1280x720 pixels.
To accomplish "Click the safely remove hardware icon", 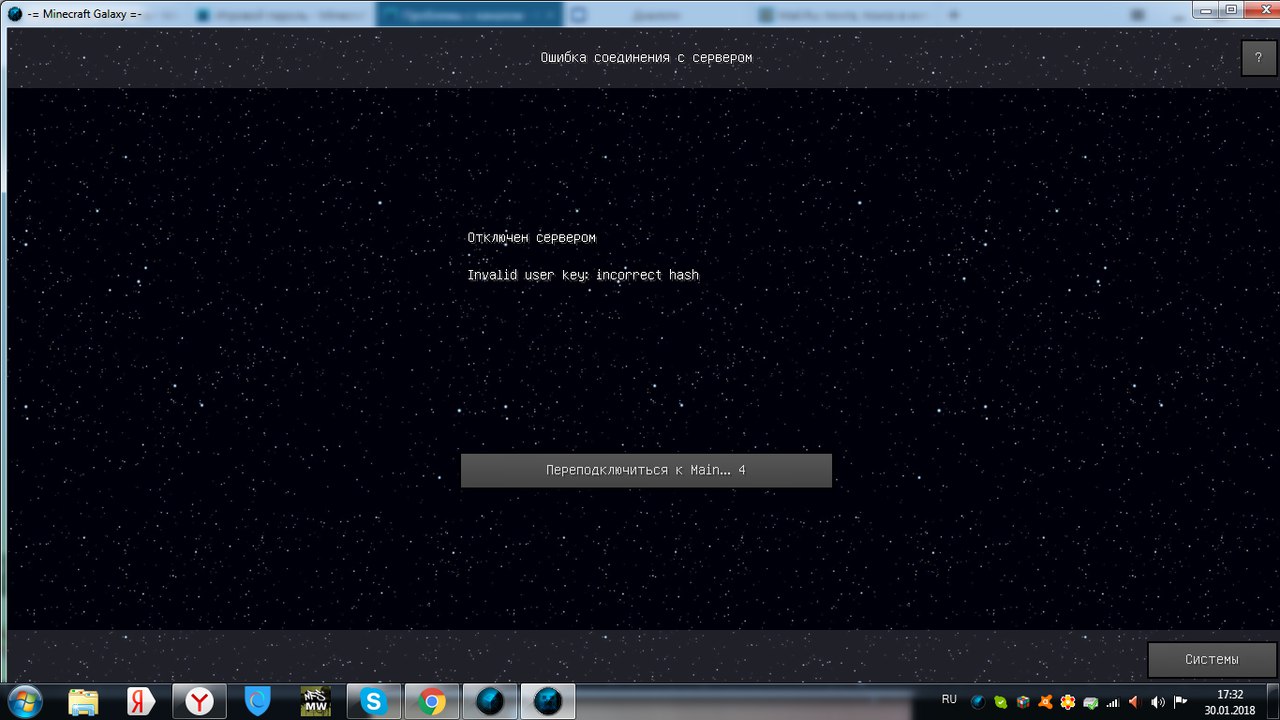I will (x=1090, y=702).
